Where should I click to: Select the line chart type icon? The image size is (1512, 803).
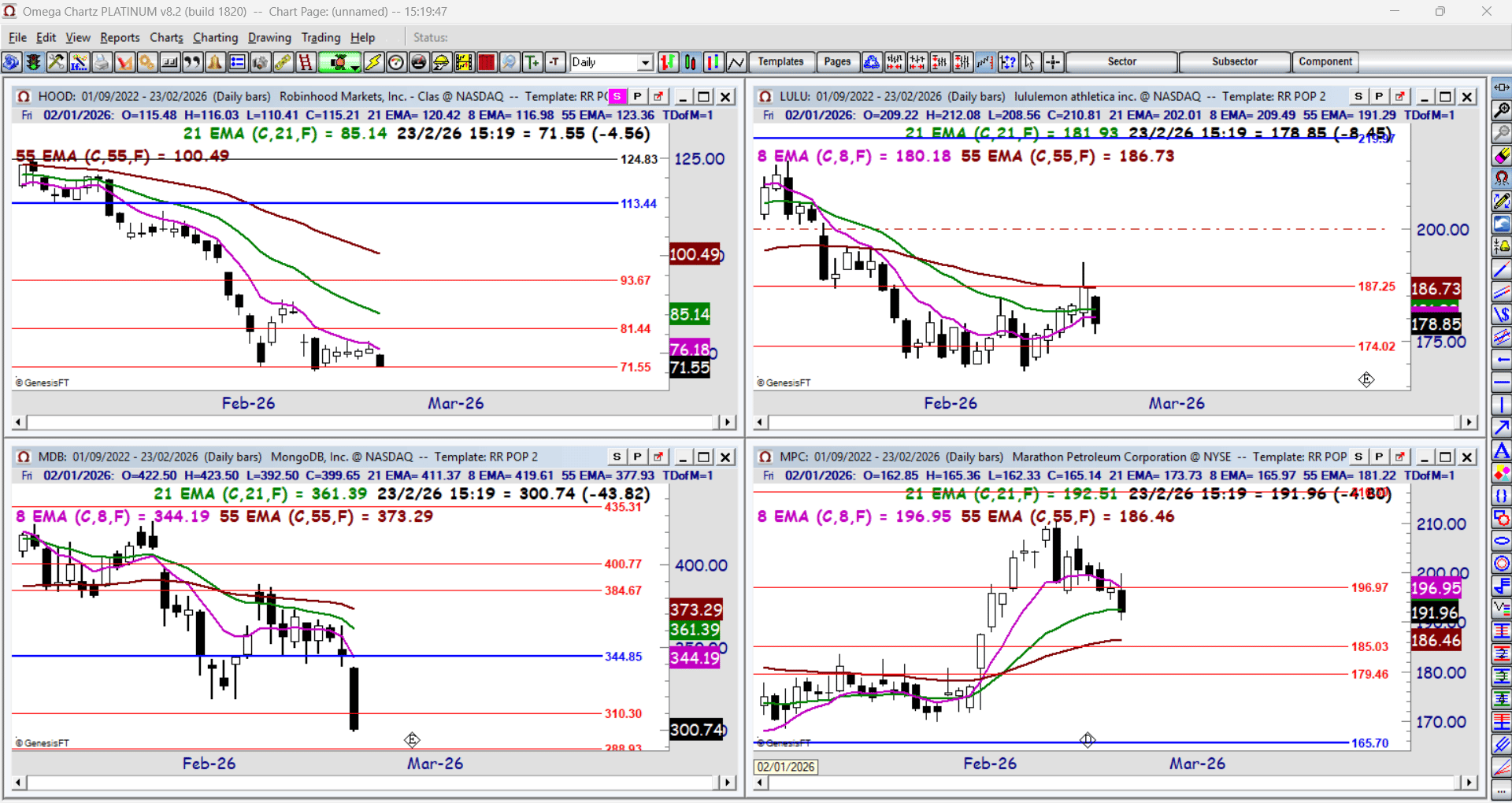pyautogui.click(x=736, y=62)
